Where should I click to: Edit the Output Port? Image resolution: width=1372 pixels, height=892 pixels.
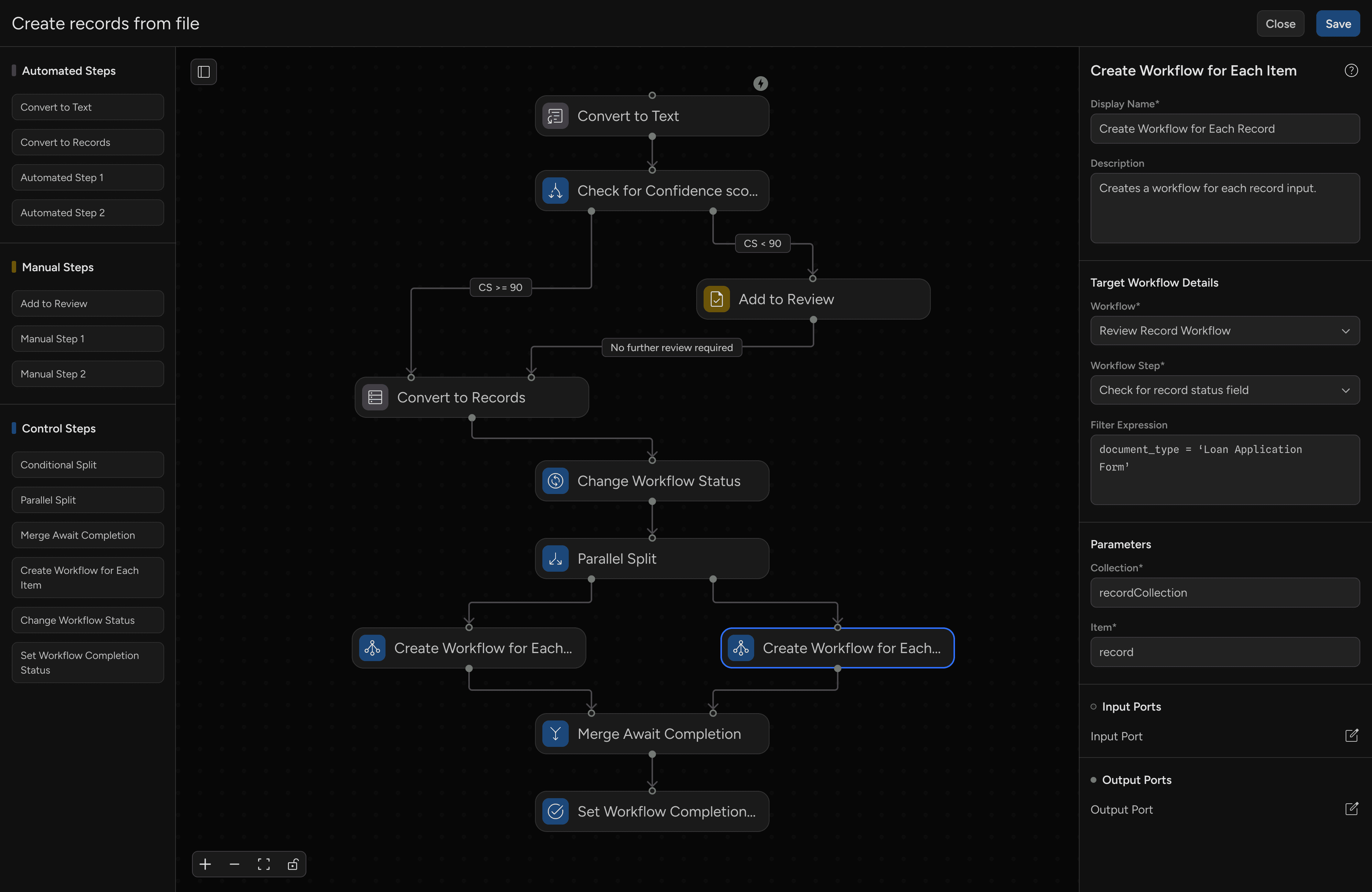click(1352, 809)
